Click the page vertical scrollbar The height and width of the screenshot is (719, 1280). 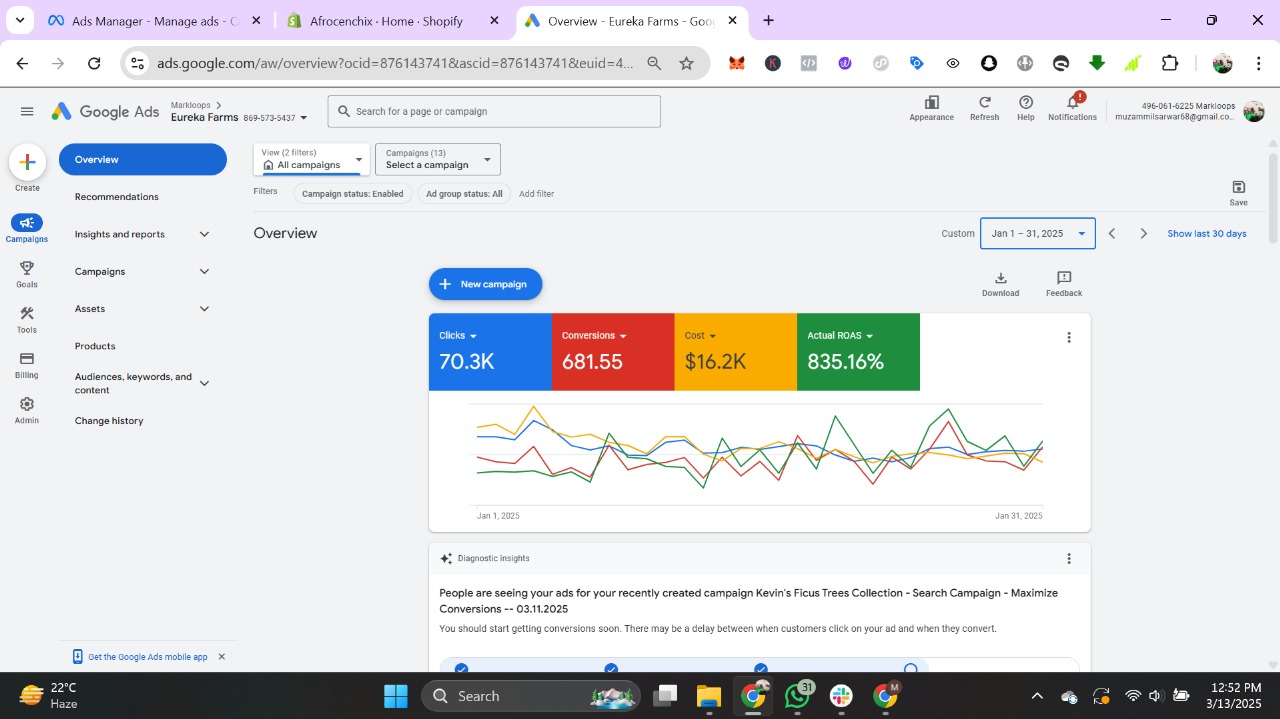click(x=1273, y=198)
